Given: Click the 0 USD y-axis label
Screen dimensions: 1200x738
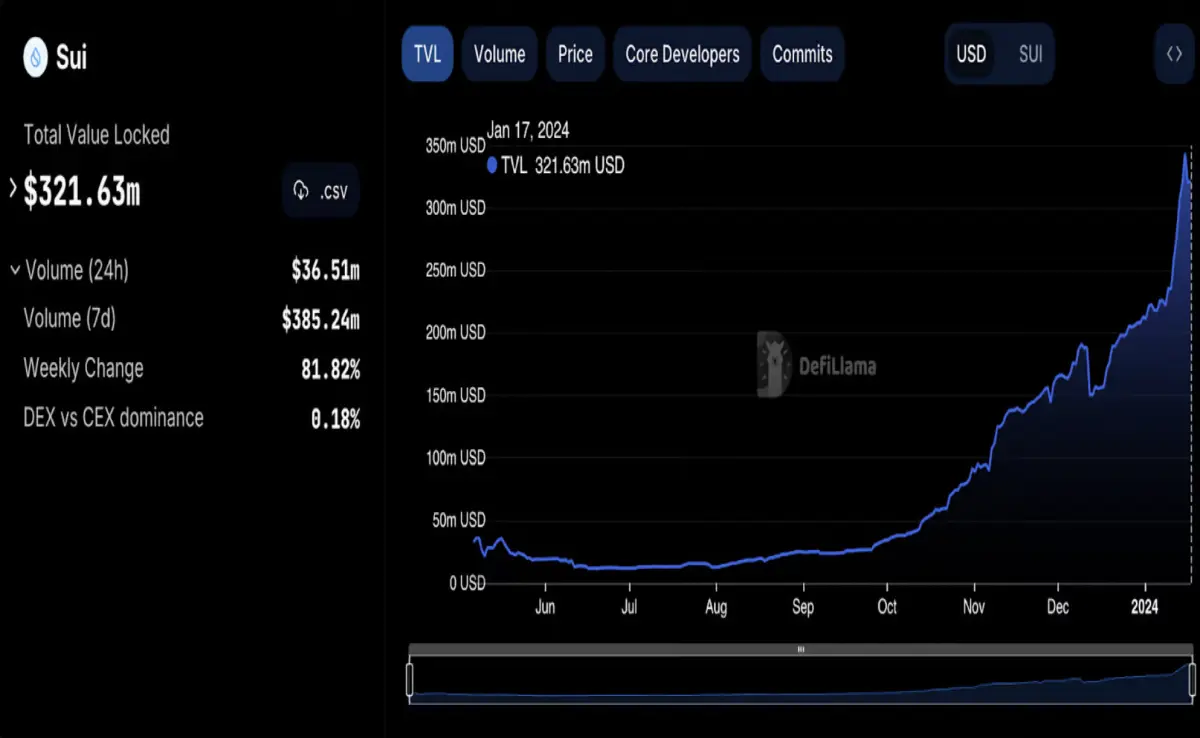Looking at the screenshot, I should pyautogui.click(x=466, y=582).
